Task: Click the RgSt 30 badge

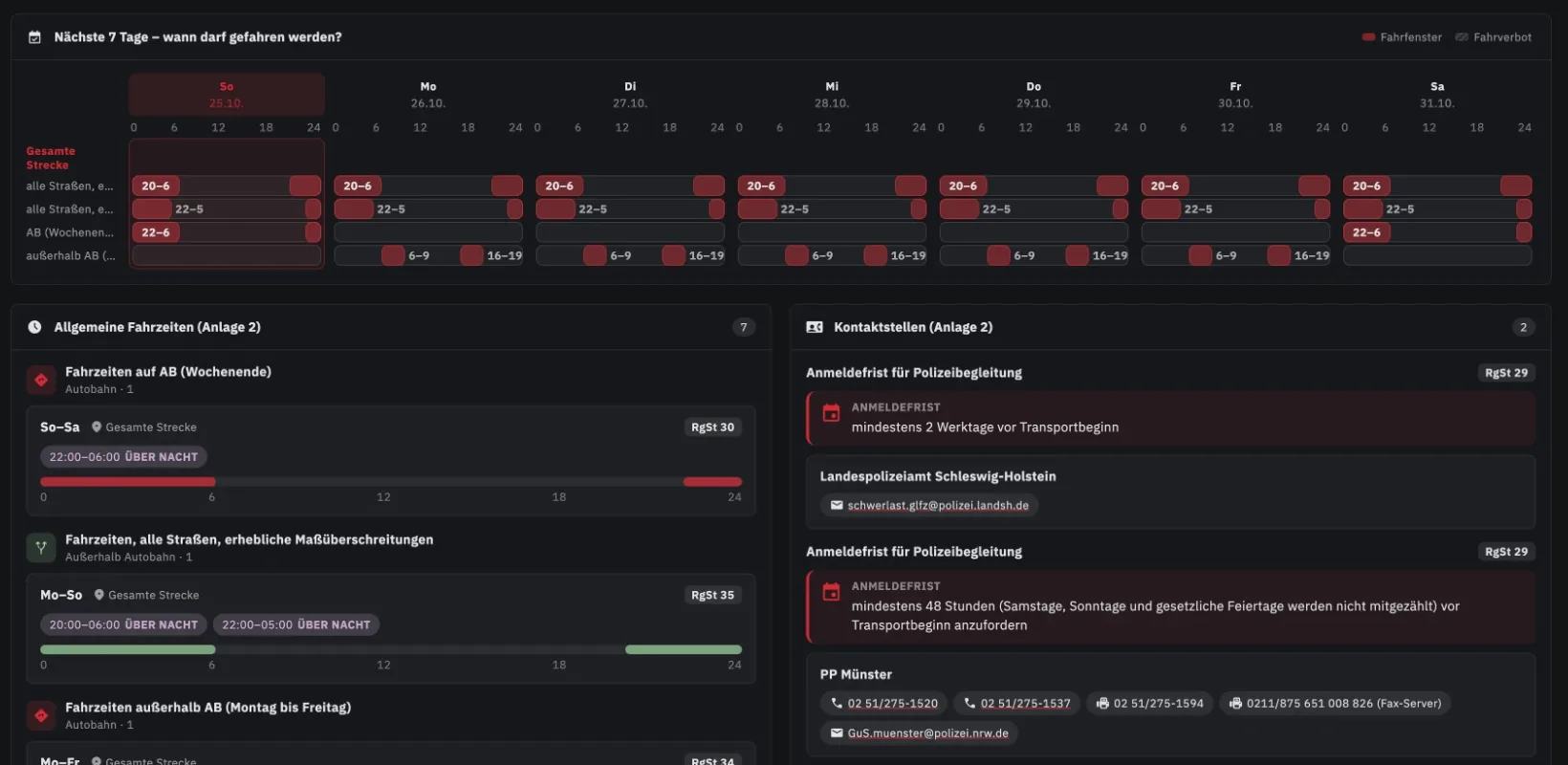Action: point(713,427)
